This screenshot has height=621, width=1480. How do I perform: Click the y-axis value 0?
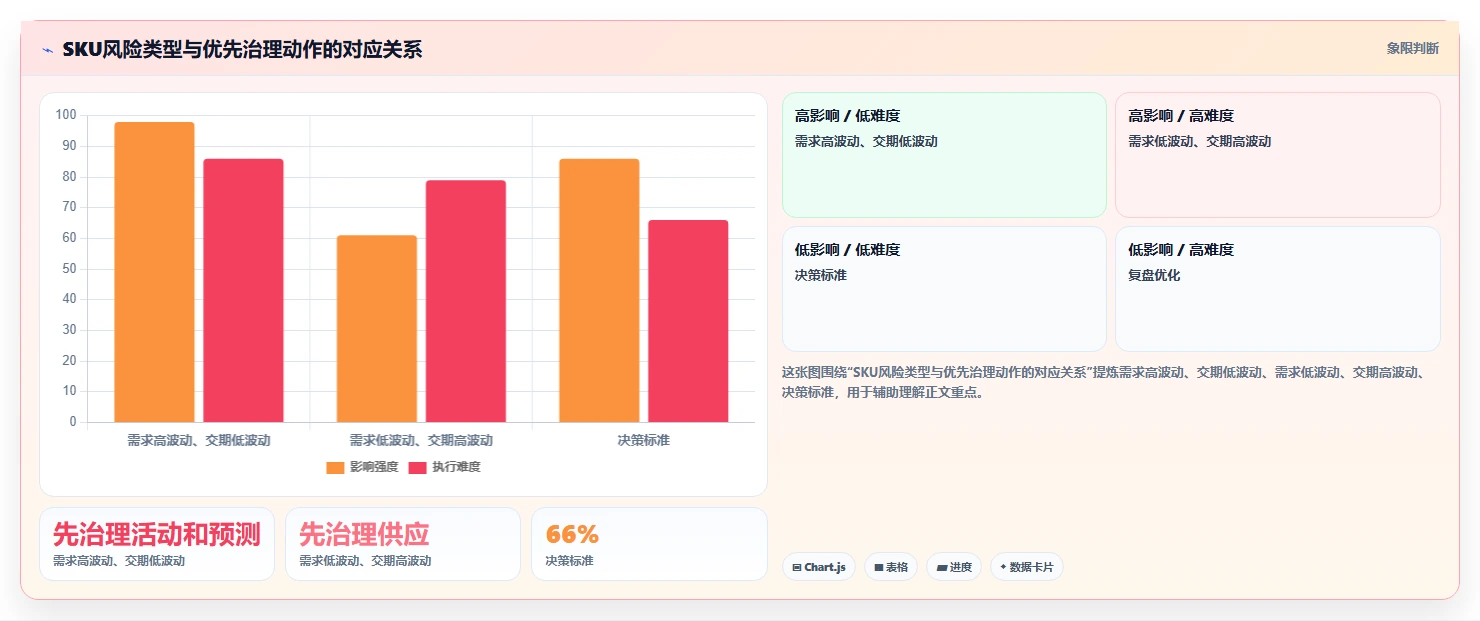point(73,422)
